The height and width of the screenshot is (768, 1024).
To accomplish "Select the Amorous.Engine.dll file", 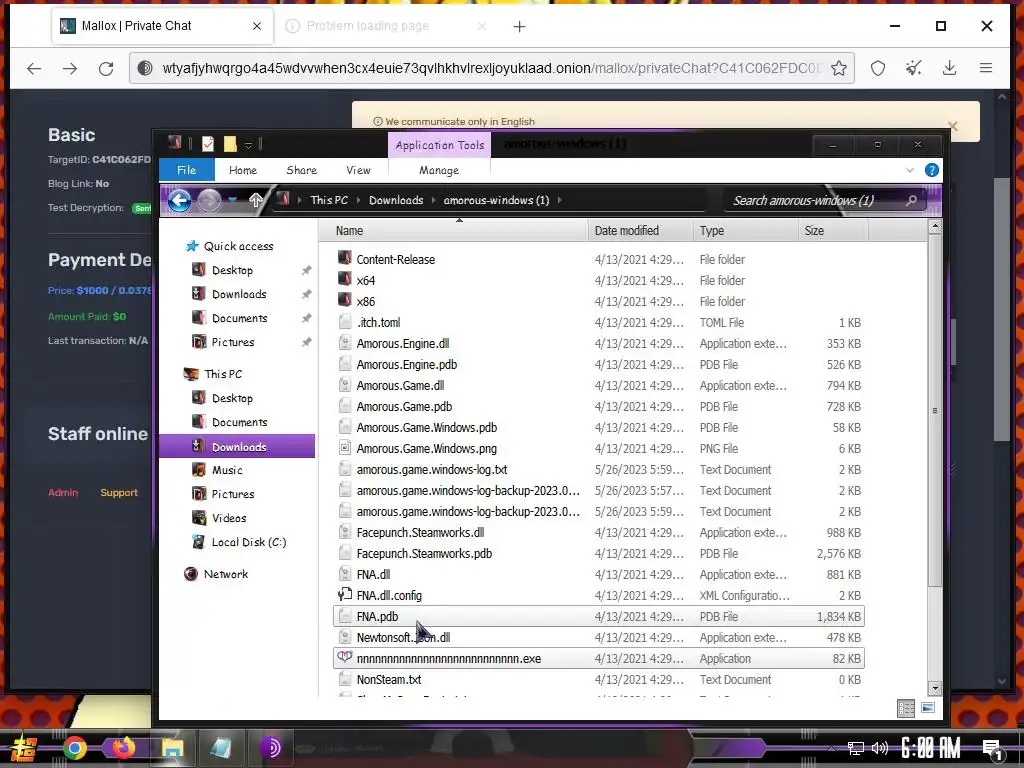I will click(x=598, y=344).
